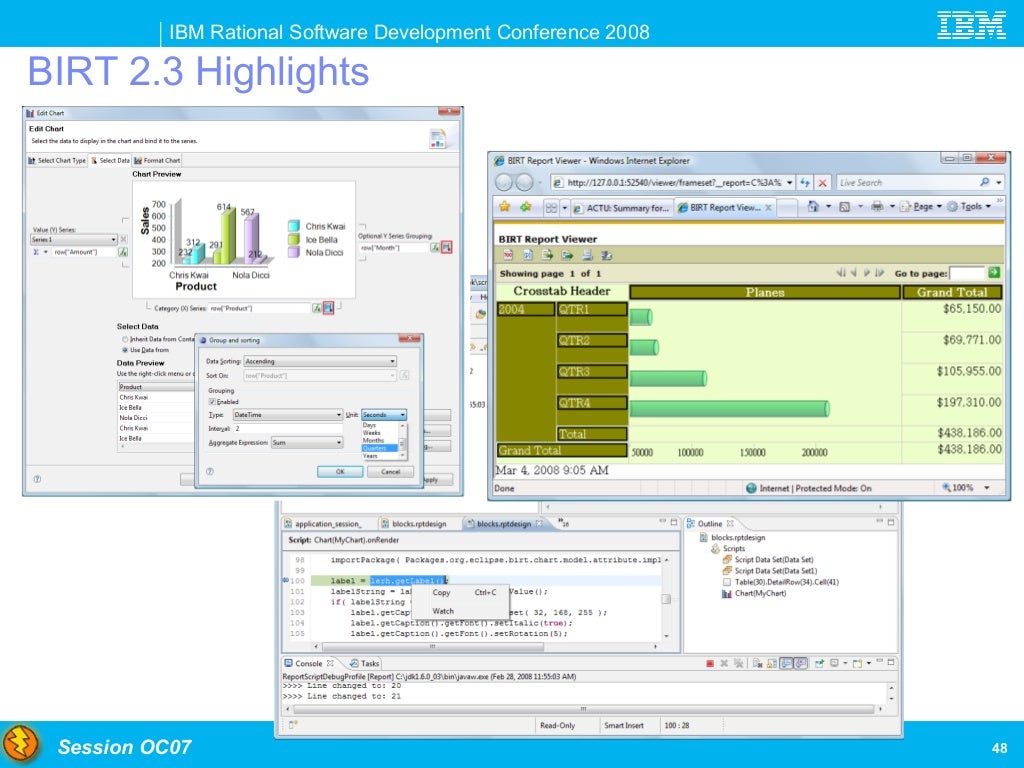This screenshot has width=1024, height=768.
Task: Click console horizontal scrollbar
Action: (x=583, y=709)
